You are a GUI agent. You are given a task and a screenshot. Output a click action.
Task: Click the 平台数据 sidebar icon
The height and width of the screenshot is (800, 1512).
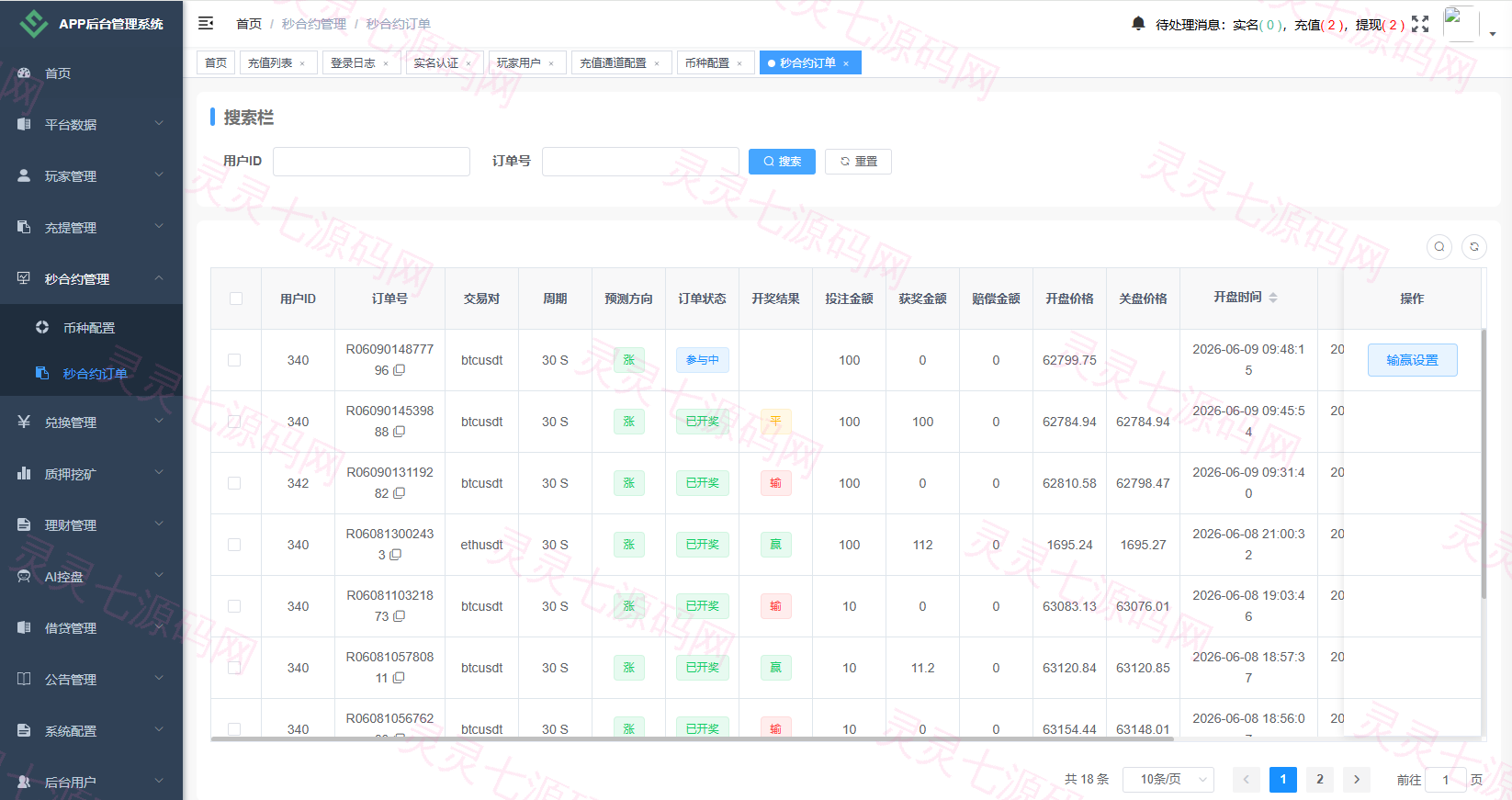(x=24, y=124)
